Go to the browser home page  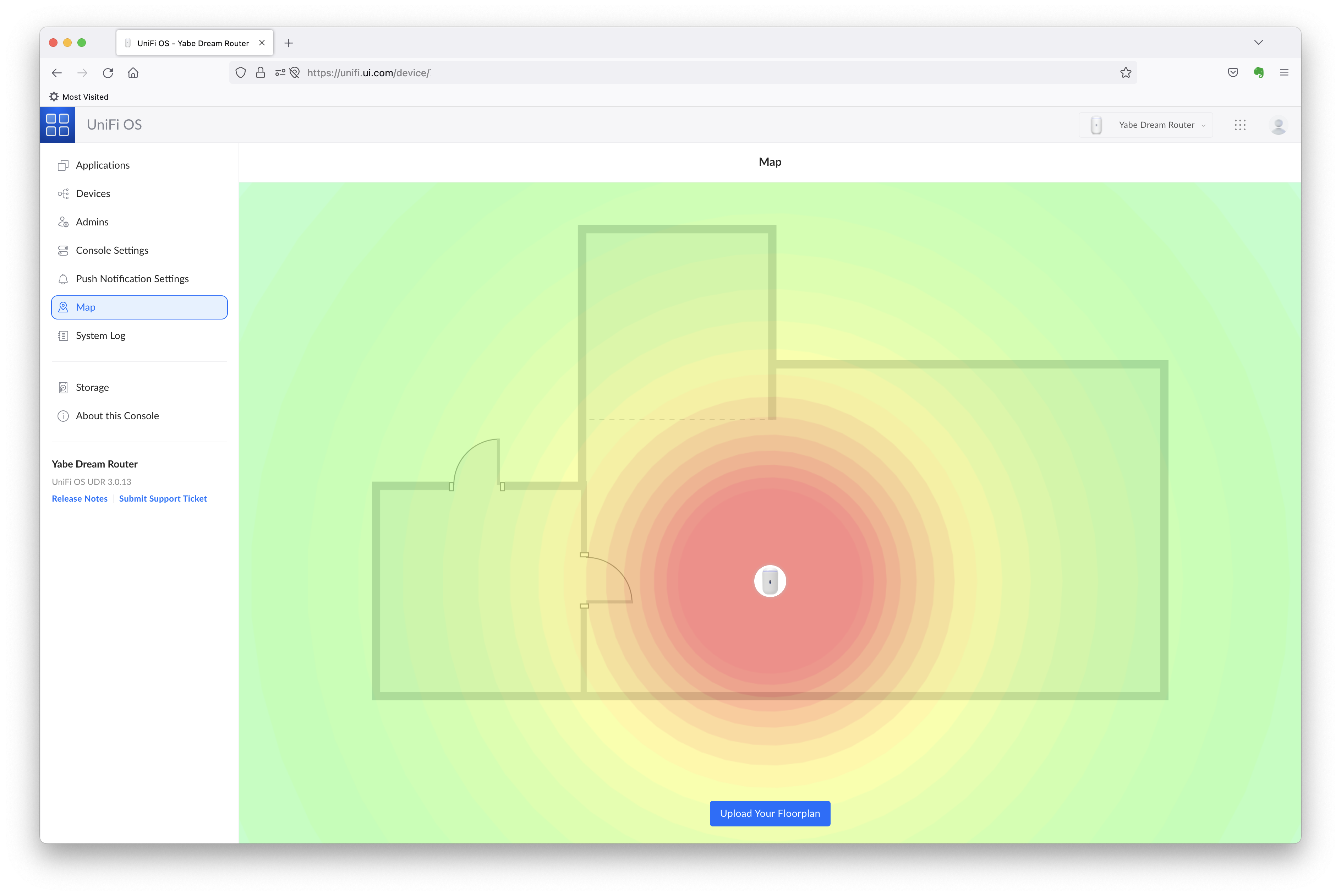pyautogui.click(x=133, y=72)
